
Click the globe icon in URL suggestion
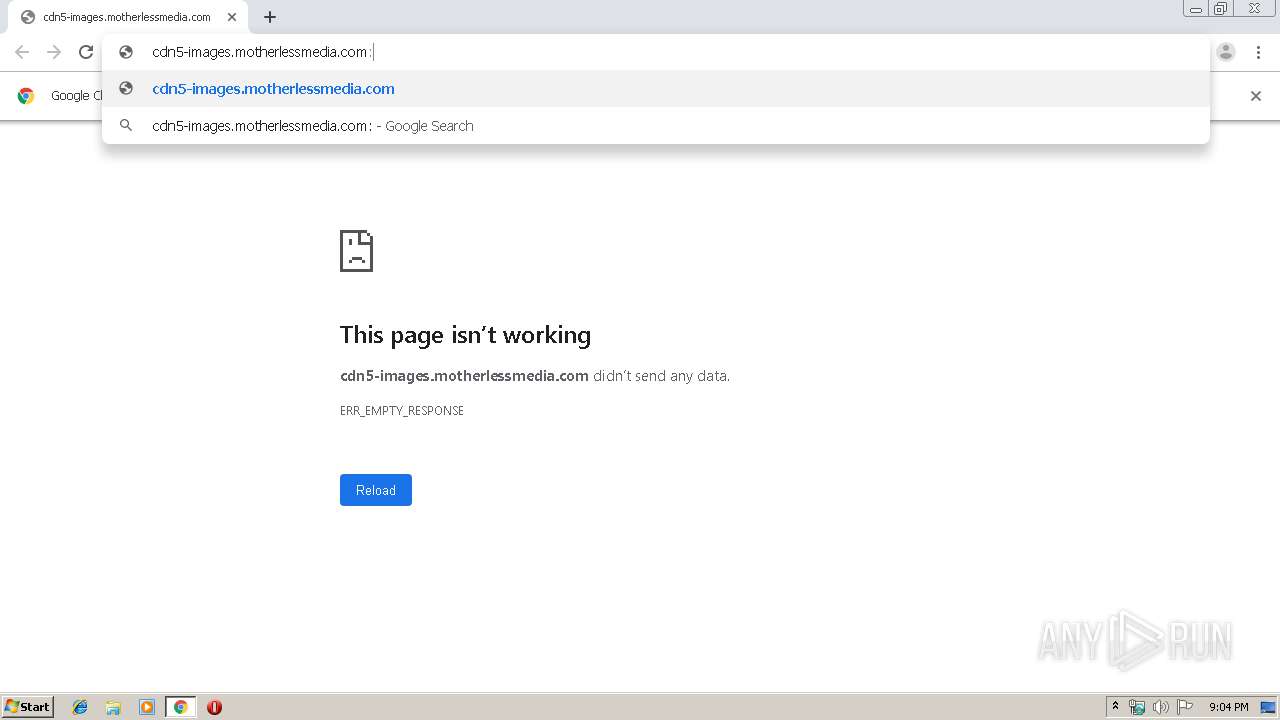[126, 89]
